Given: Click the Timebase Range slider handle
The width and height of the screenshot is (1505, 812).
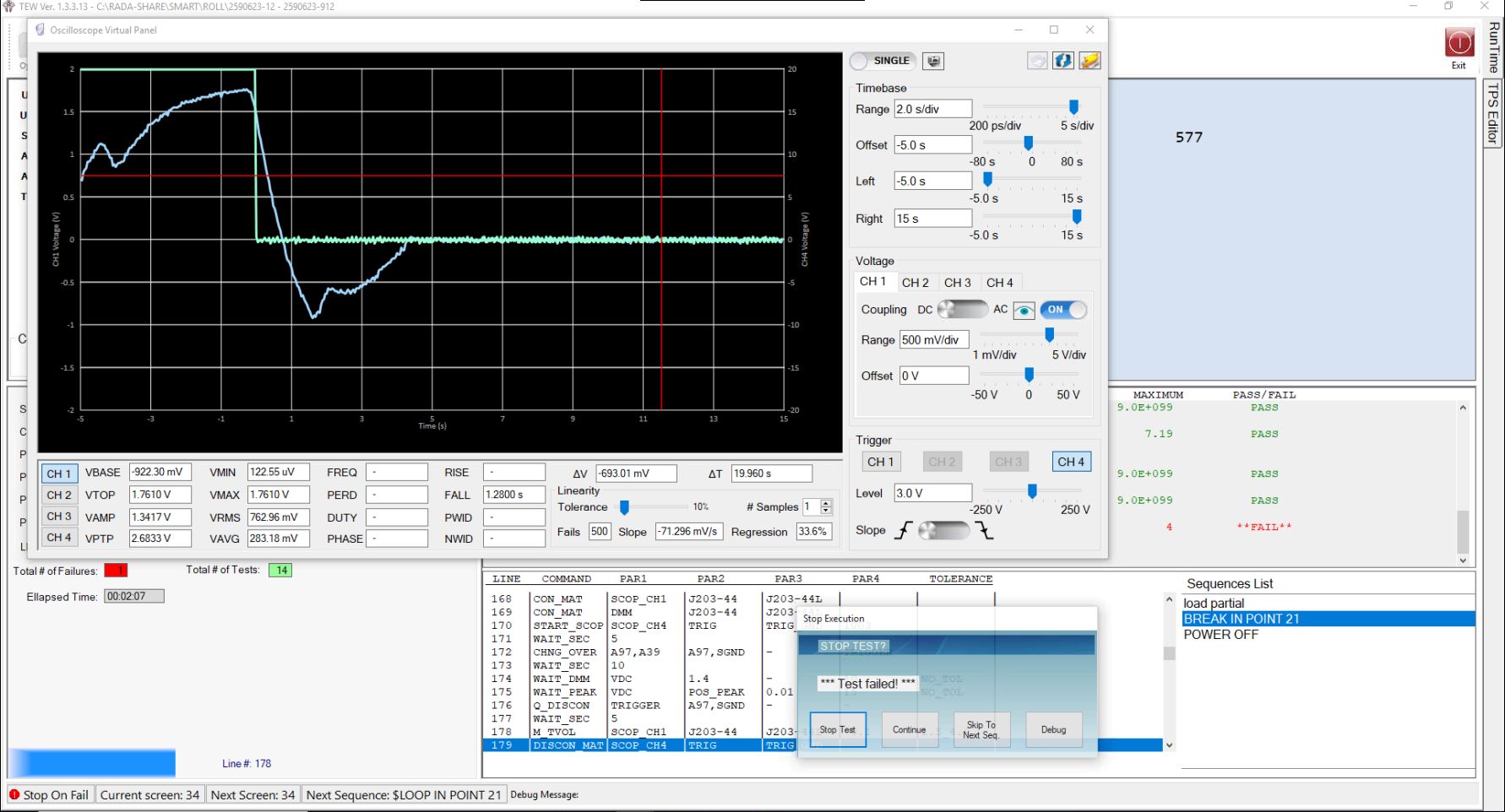Looking at the screenshot, I should pos(1073,107).
